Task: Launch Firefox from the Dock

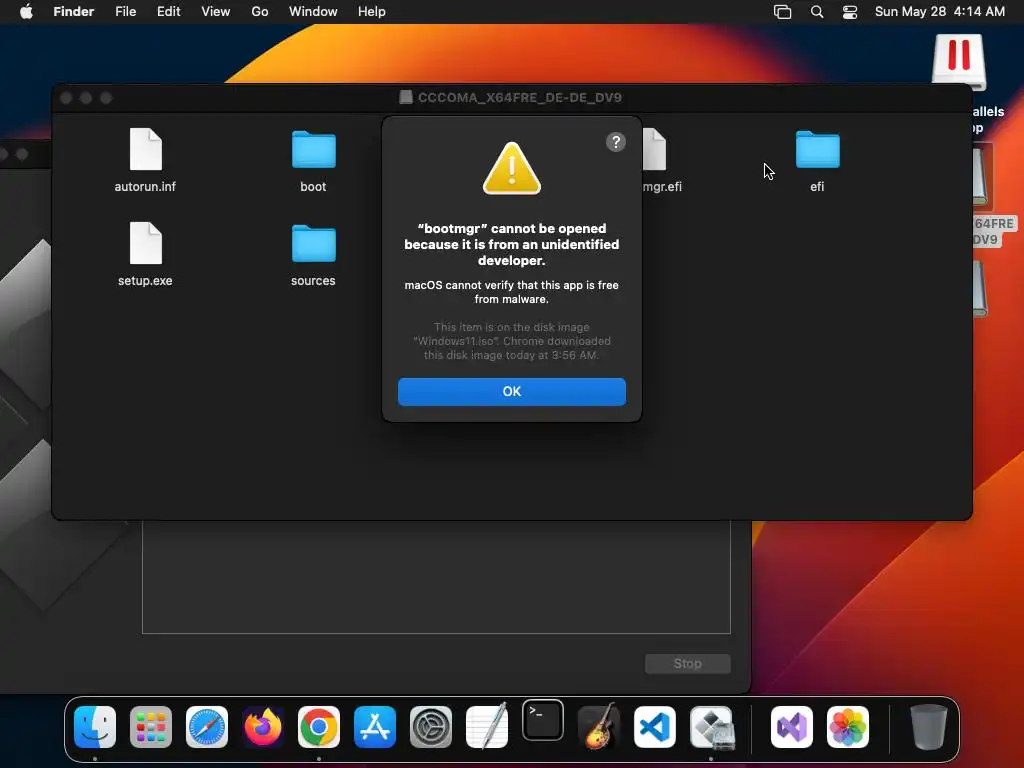Action: 263,727
